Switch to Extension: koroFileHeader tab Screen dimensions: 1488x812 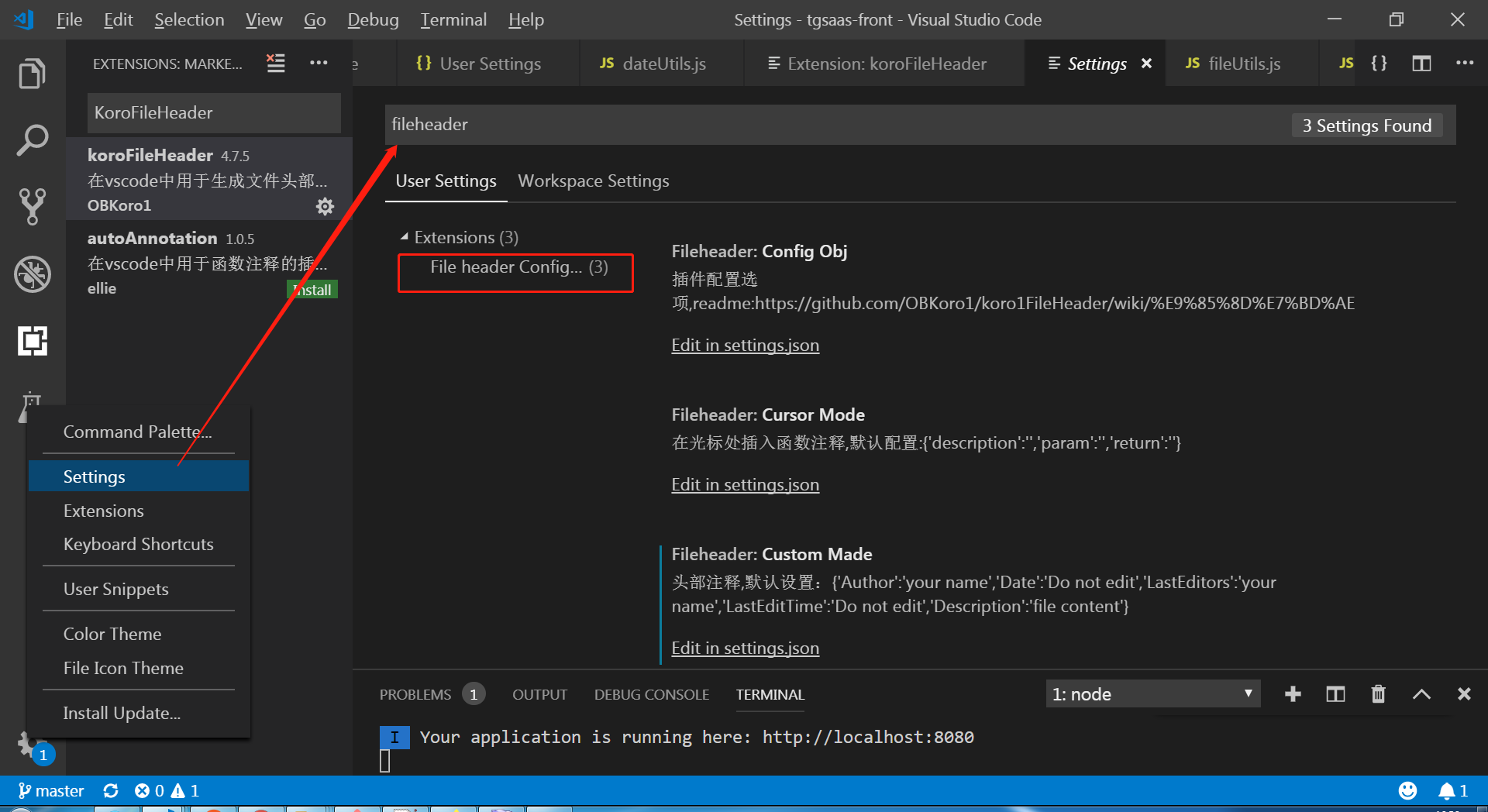(x=884, y=64)
